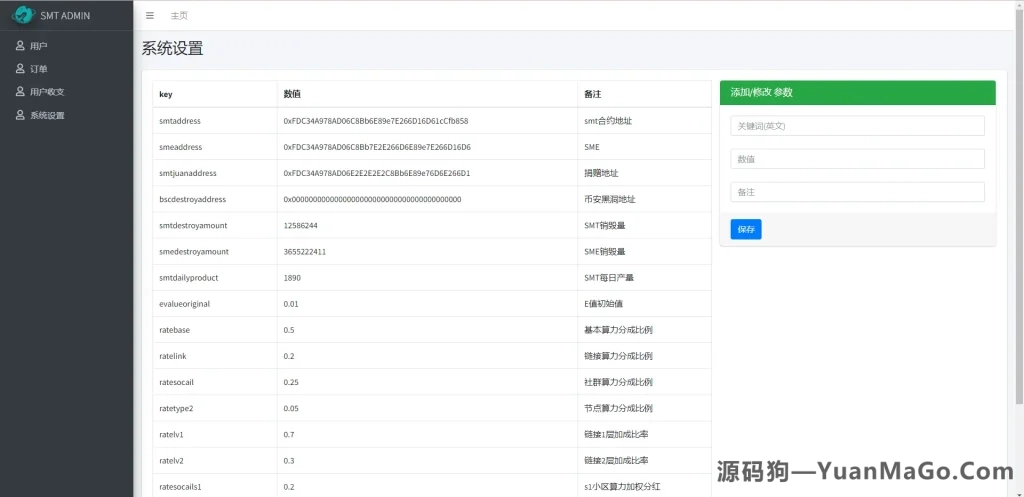Click the value 3655222411
Viewport: 1024px width, 497px height.
pos(304,251)
